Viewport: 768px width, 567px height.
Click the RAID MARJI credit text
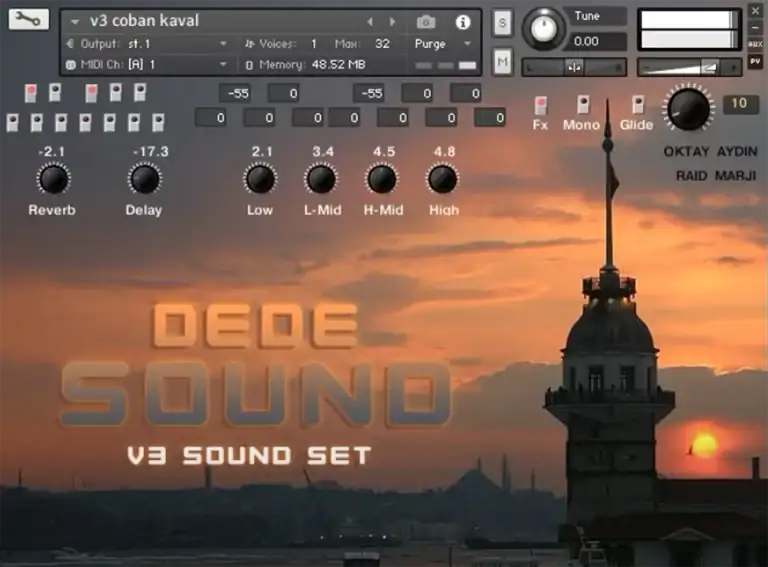click(716, 175)
